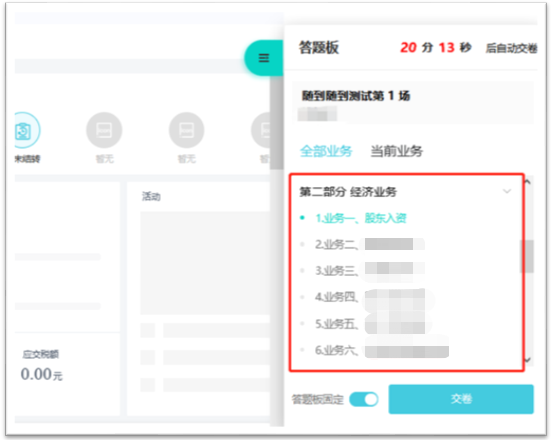This screenshot has width=551, height=440.
Task: Open the 6.业务六 task item
Action: [x=382, y=350]
